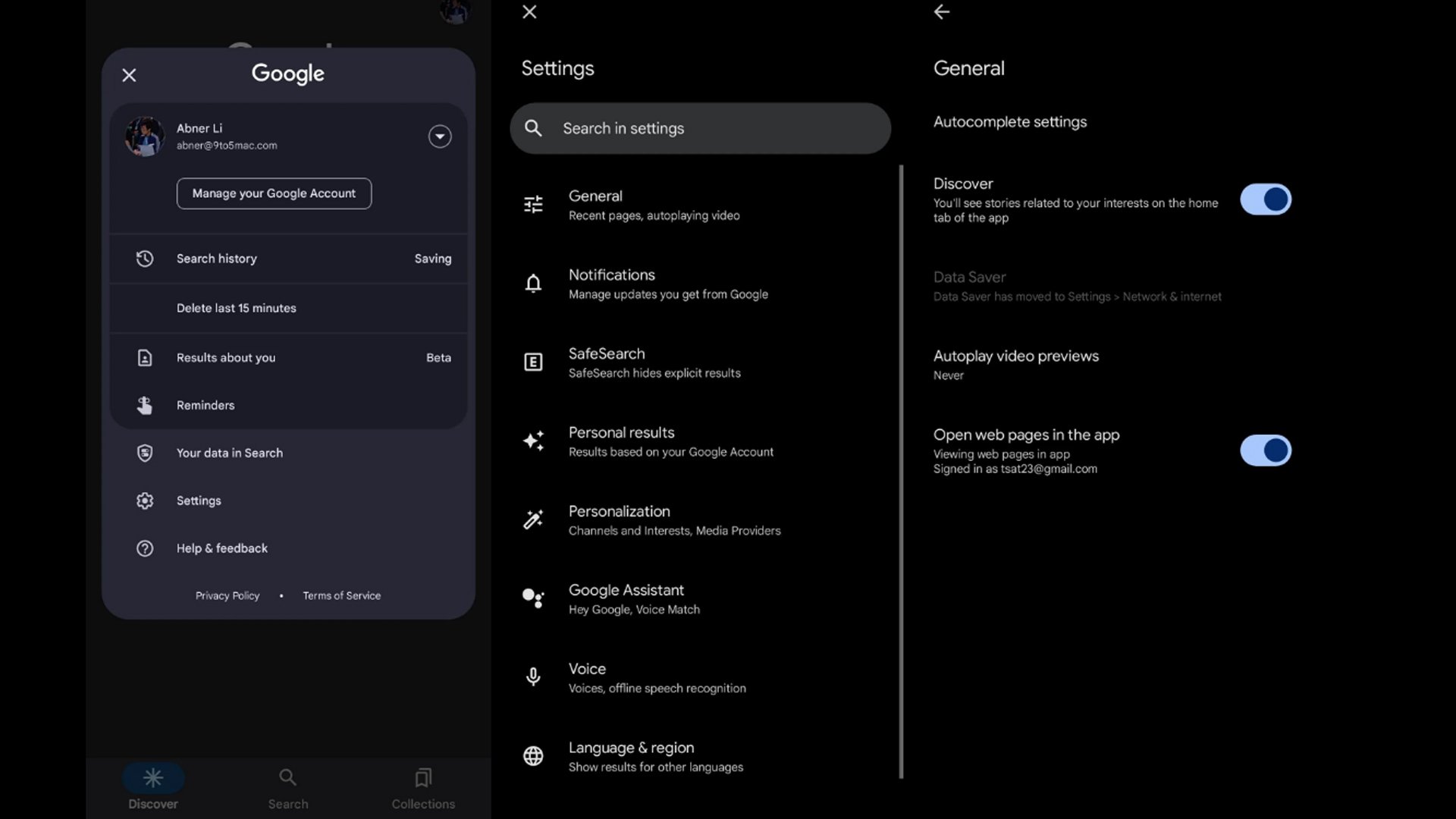This screenshot has width=1456, height=819.
Task: Open Autoplay video previews options
Action: (x=1015, y=364)
